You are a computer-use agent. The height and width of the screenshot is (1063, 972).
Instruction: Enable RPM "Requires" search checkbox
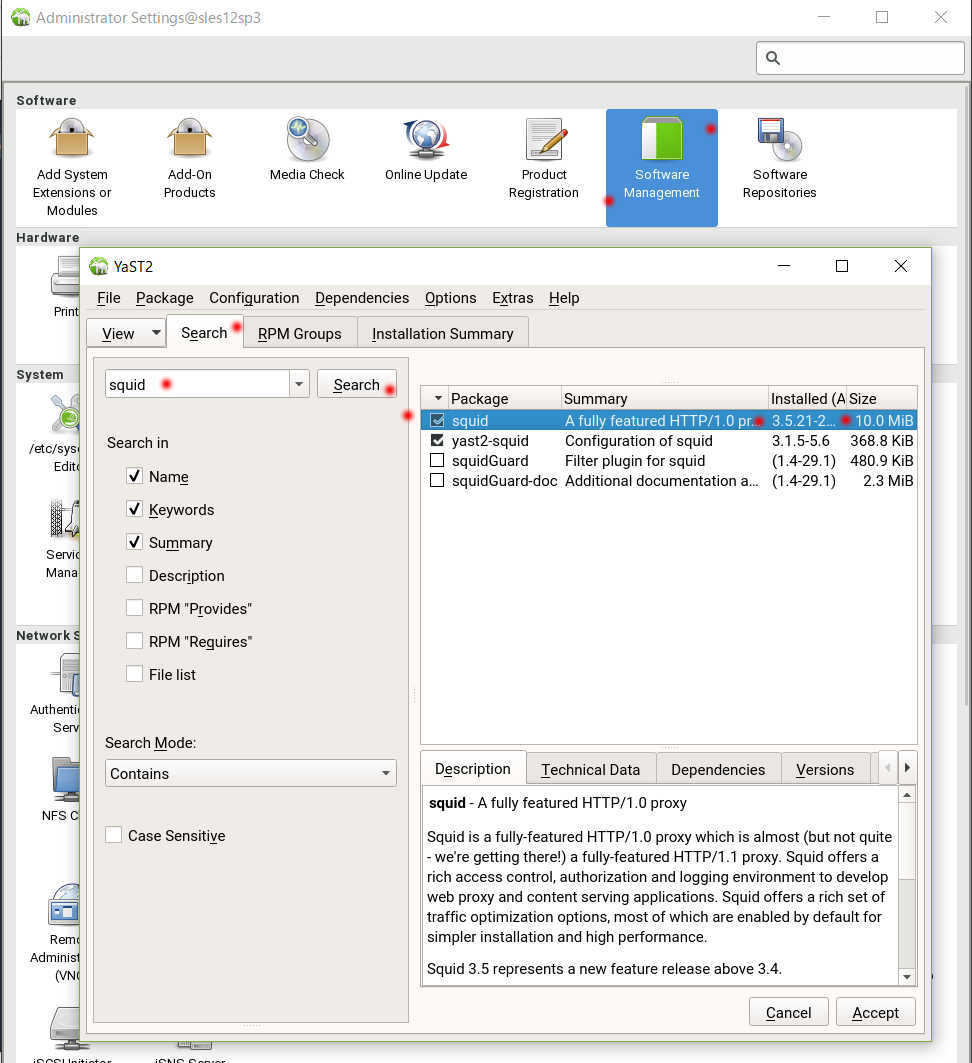pos(134,641)
